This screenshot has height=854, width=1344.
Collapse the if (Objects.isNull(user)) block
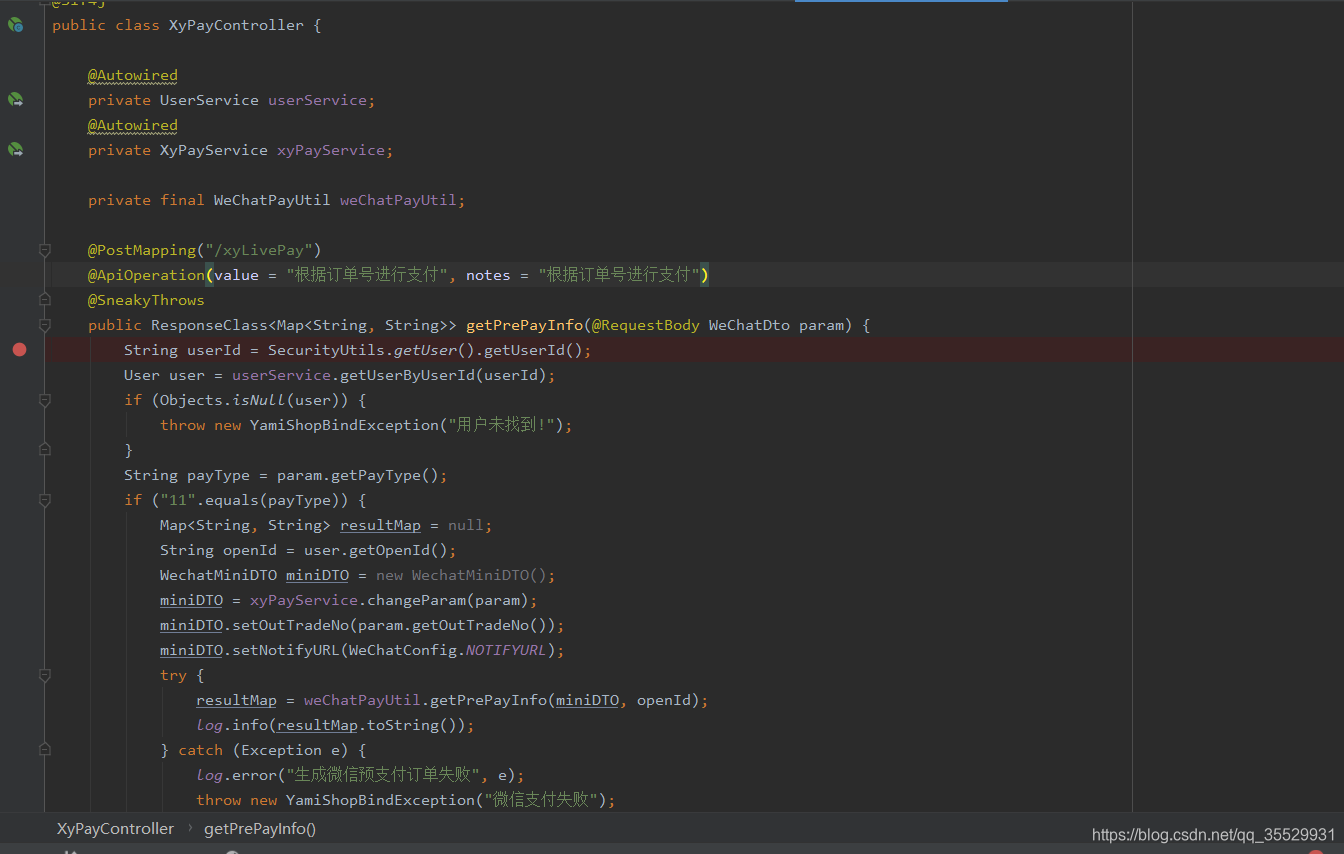tap(44, 400)
